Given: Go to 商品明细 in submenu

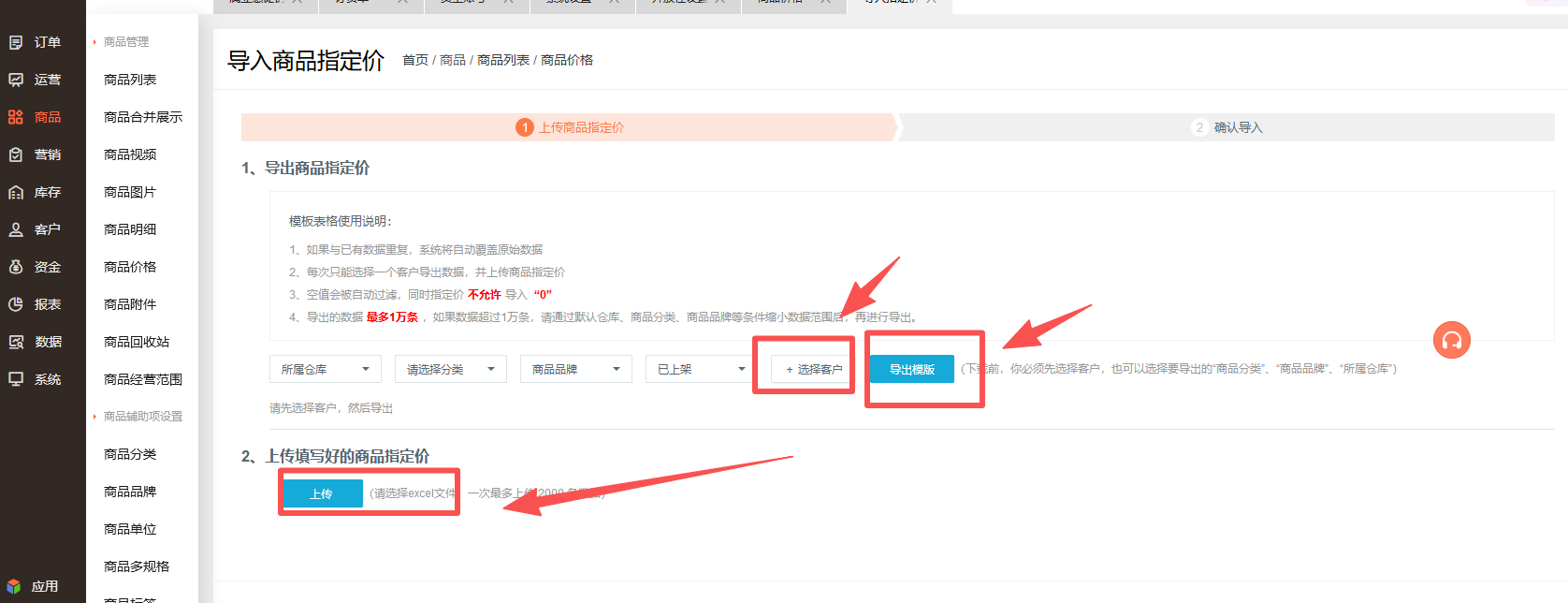Looking at the screenshot, I should [130, 229].
